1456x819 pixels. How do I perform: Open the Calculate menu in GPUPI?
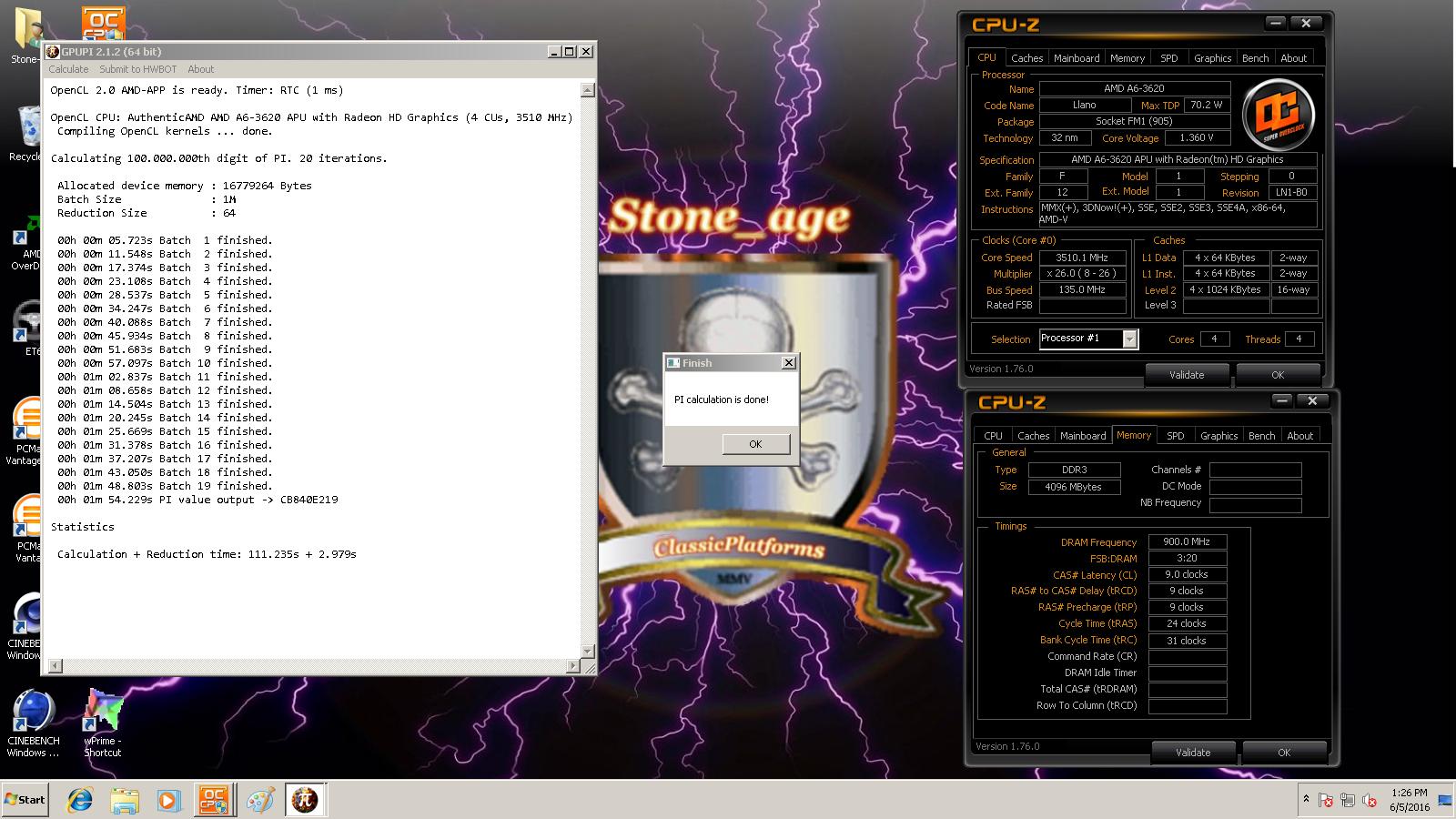tap(68, 69)
